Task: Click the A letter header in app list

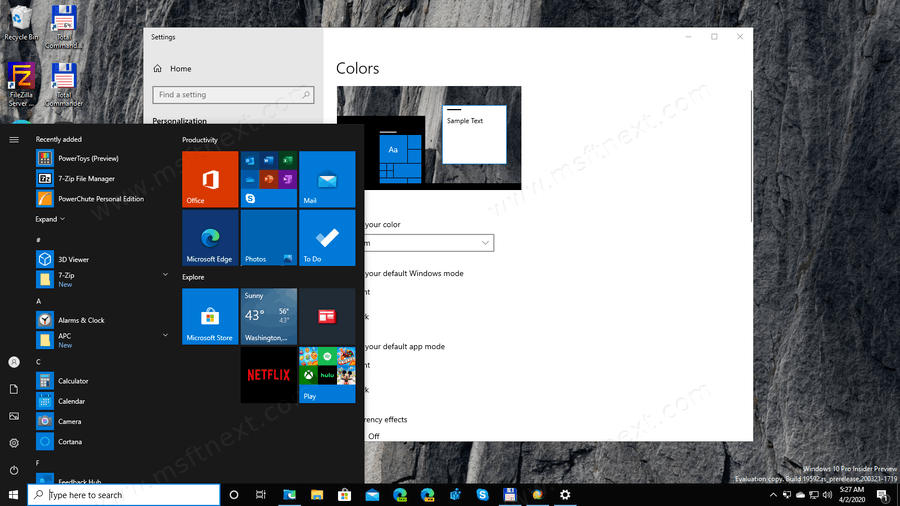Action: coord(38,301)
